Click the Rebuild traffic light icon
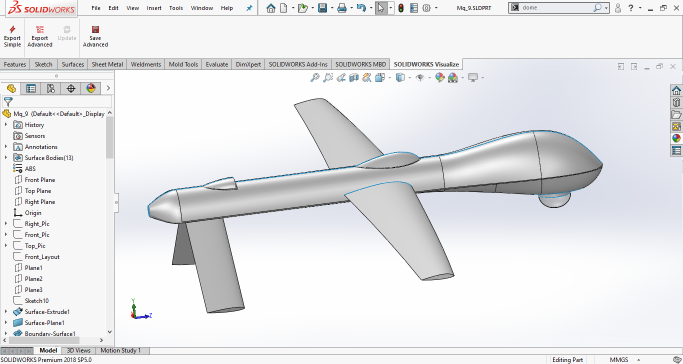The height and width of the screenshot is (364, 683). pos(401,8)
